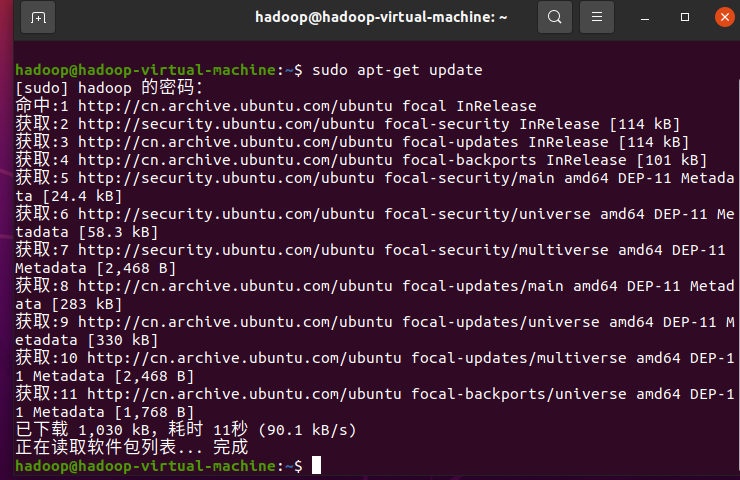This screenshot has width=740, height=480.
Task: Click the 'sudo apt-get update' command text
Action: click(x=397, y=70)
